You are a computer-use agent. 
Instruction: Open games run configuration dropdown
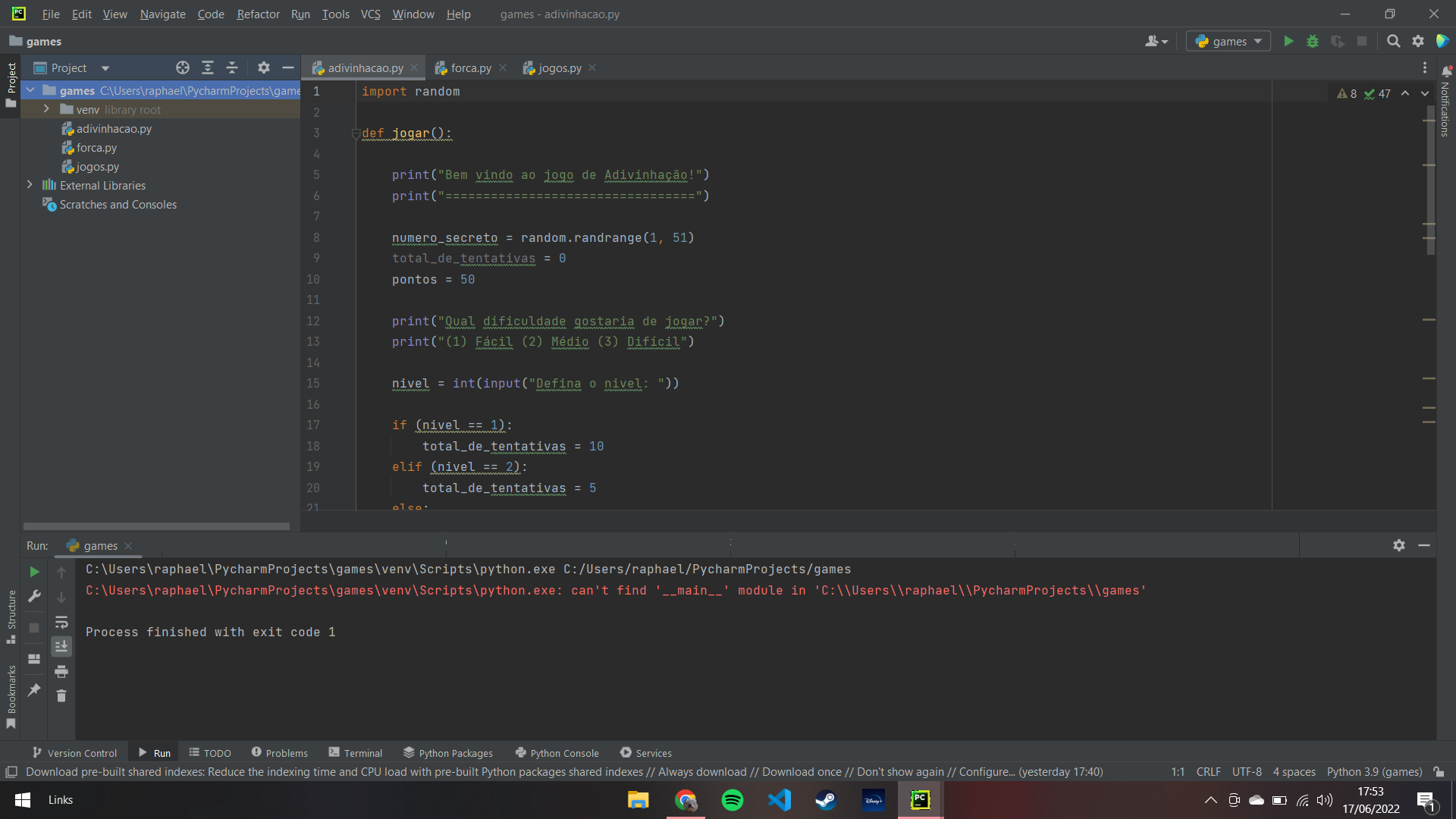click(x=1229, y=41)
